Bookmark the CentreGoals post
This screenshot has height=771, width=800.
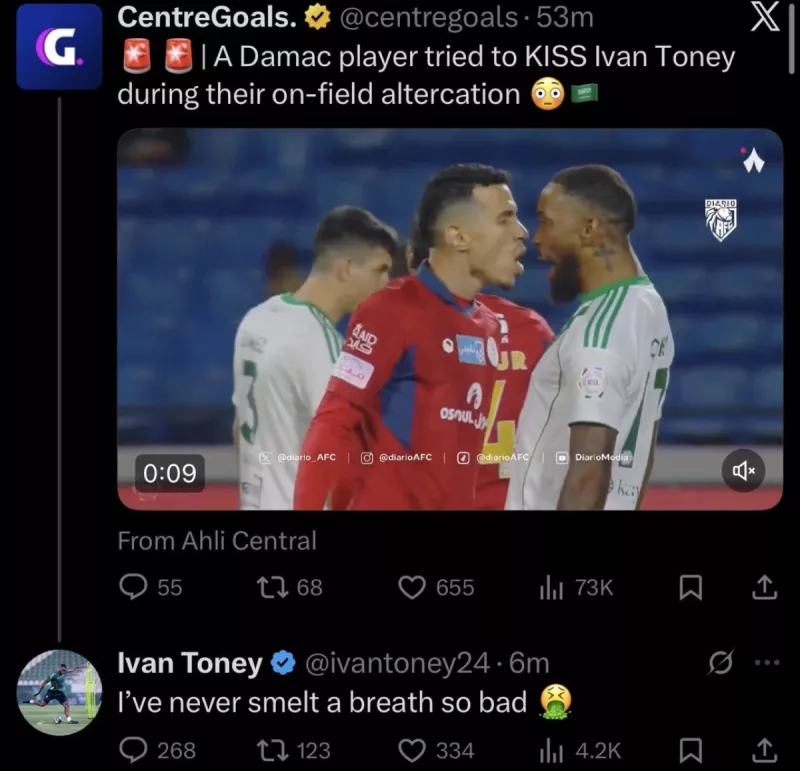690,588
